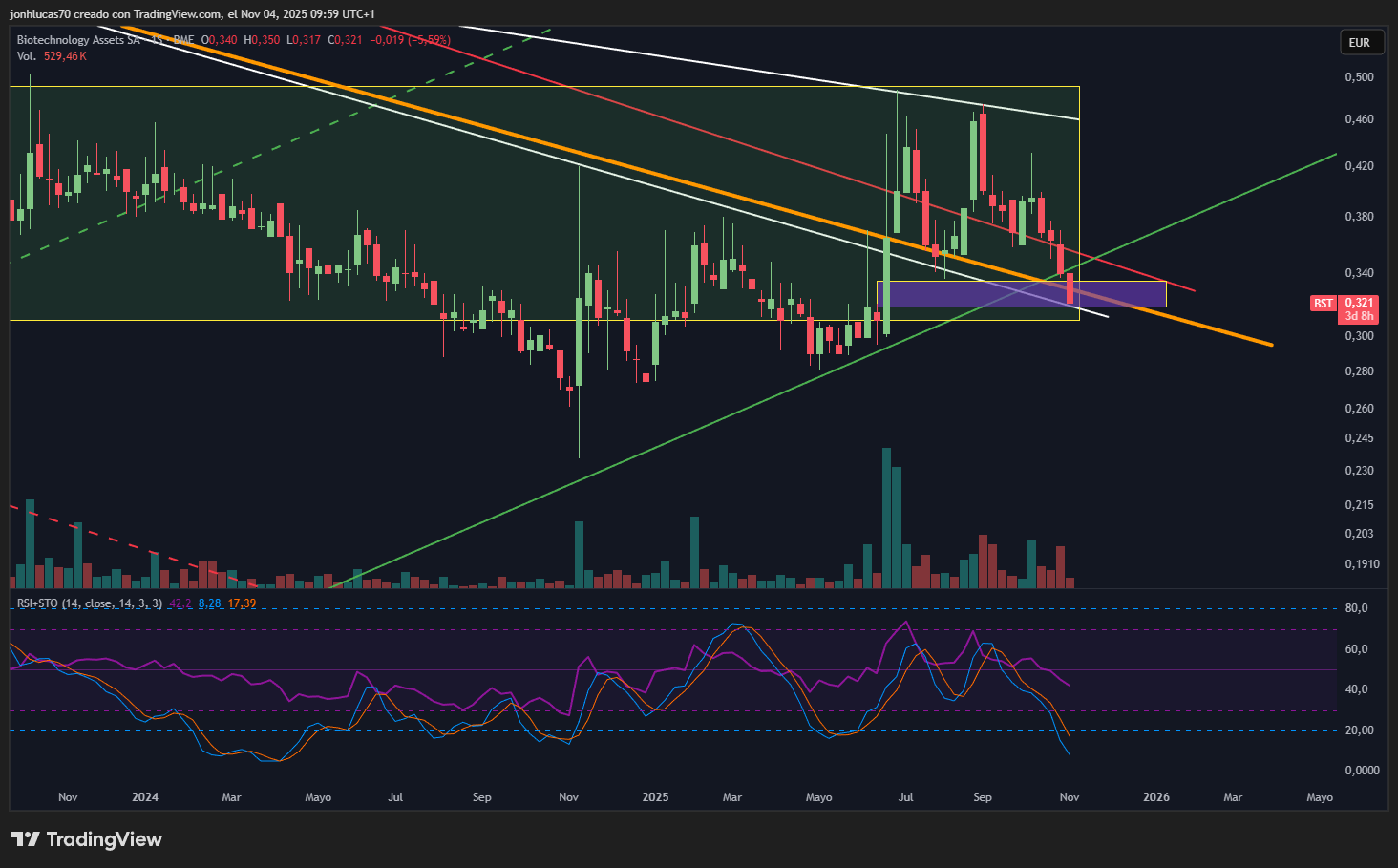Click the red volume value 529,46K

(65, 56)
